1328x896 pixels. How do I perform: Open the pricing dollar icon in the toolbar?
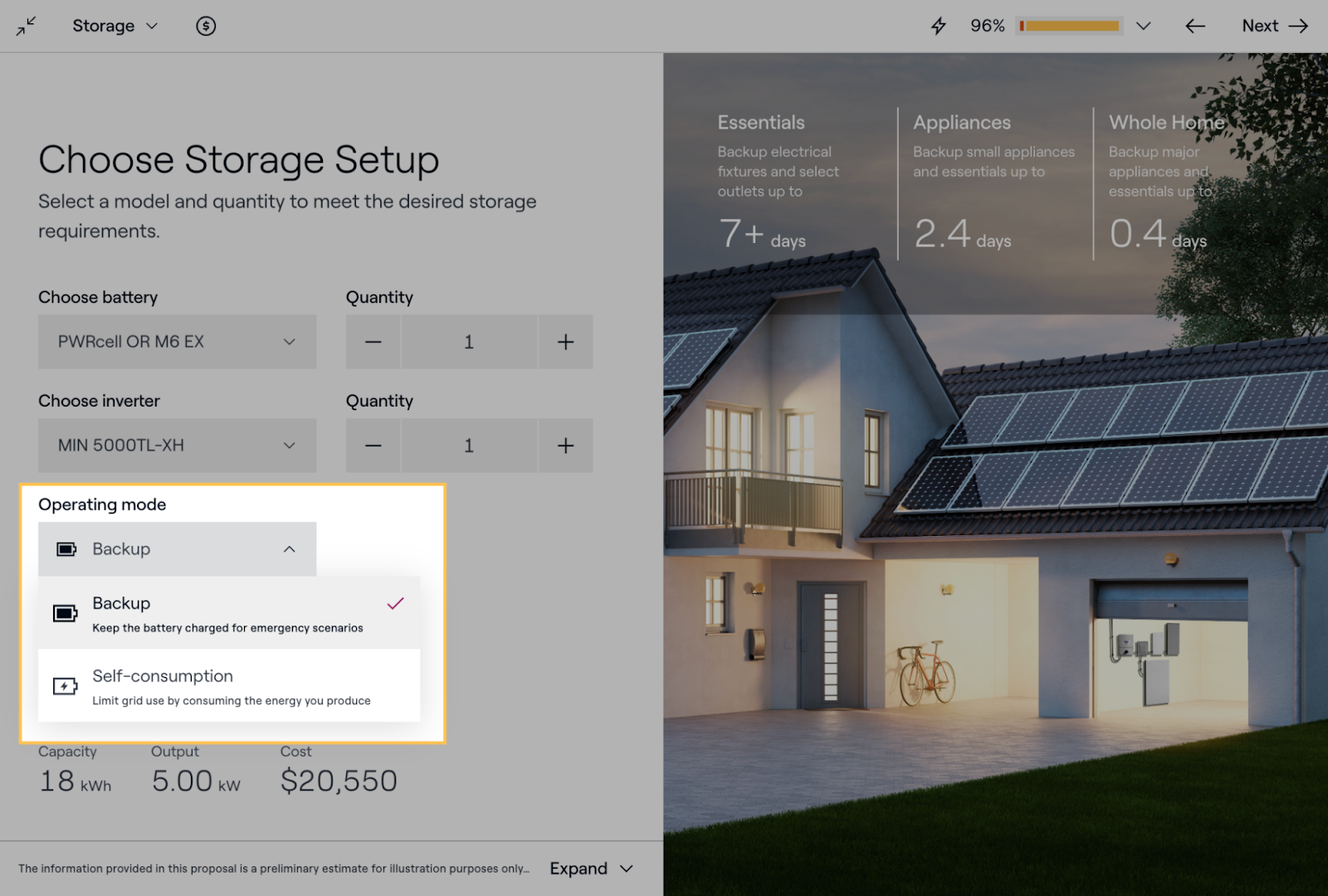point(205,26)
